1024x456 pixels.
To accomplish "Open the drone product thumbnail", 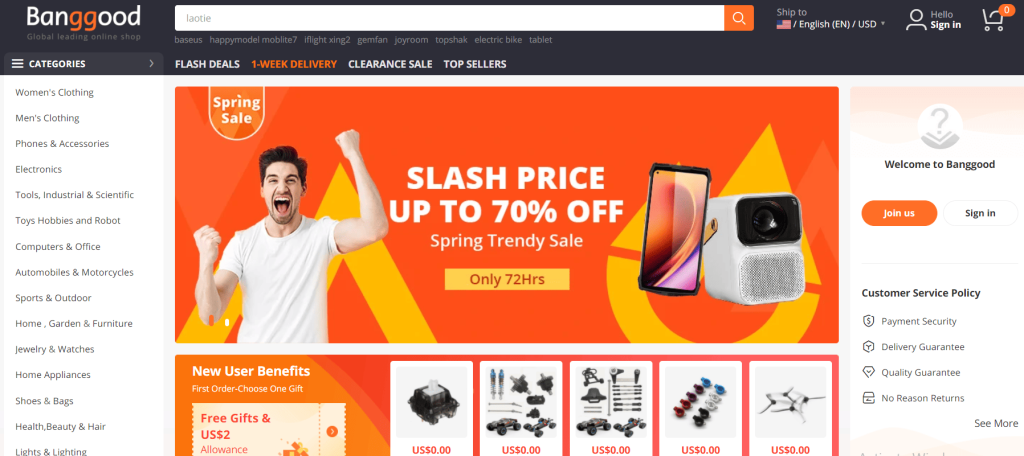I will [x=790, y=402].
